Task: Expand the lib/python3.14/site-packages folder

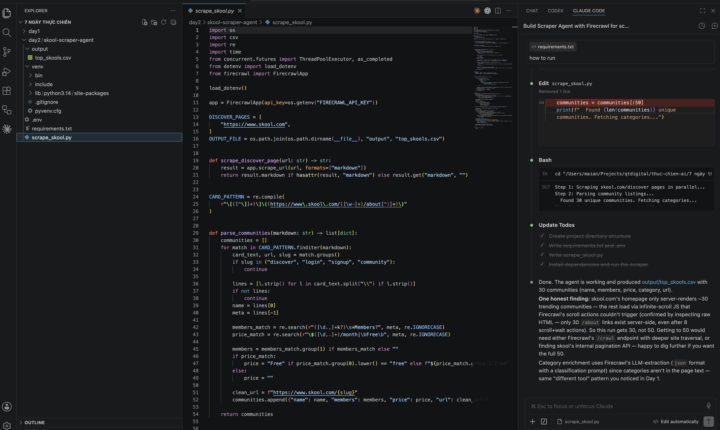Action: tap(72, 93)
